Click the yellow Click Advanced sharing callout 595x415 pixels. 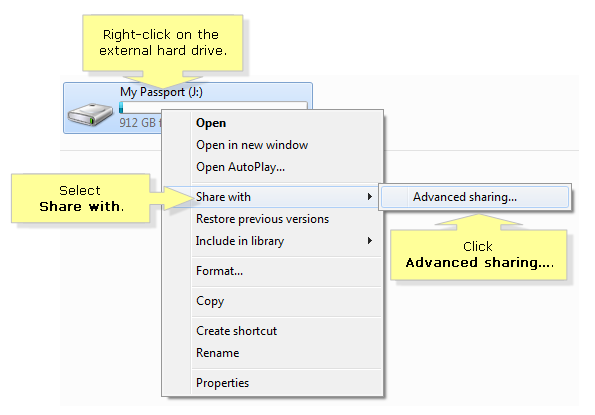(x=479, y=255)
